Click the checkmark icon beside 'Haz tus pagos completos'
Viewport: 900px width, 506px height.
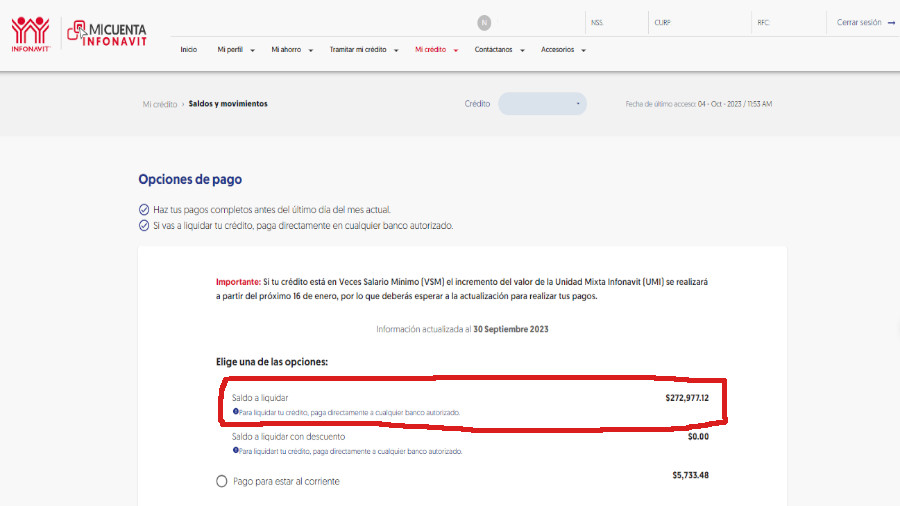[x=144, y=210]
